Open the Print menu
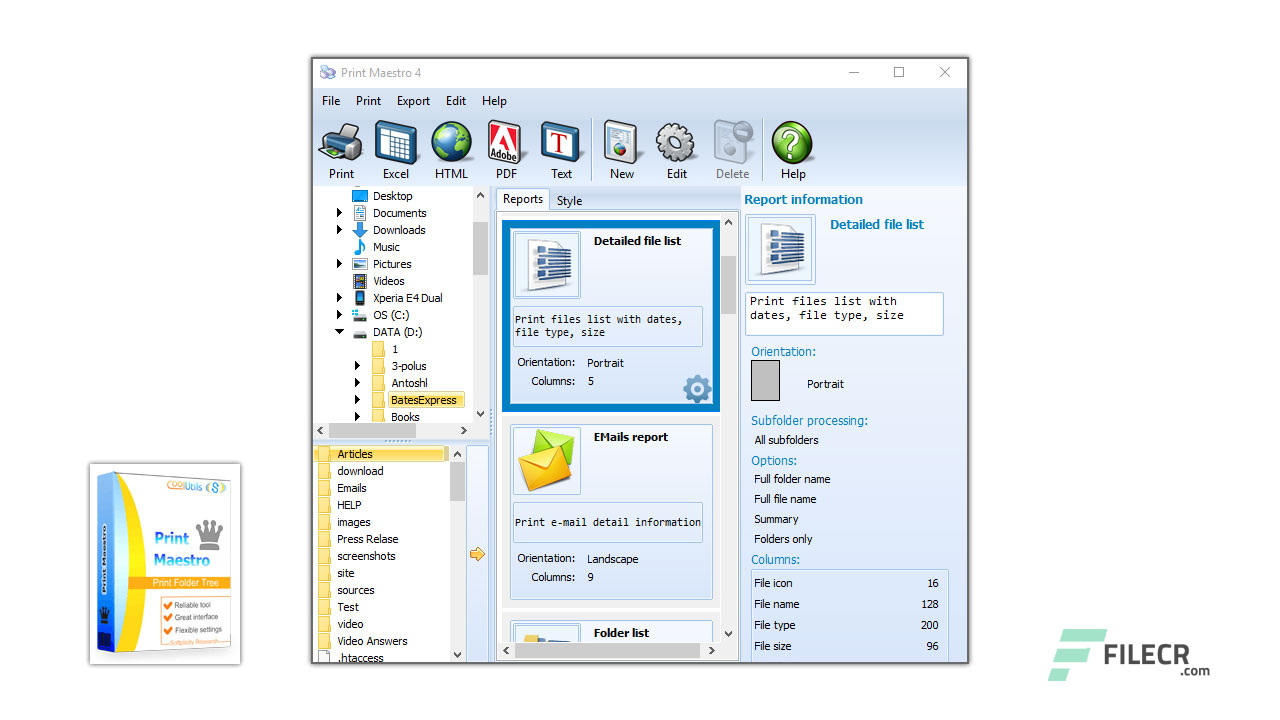The width and height of the screenshot is (1280, 720). click(x=368, y=101)
